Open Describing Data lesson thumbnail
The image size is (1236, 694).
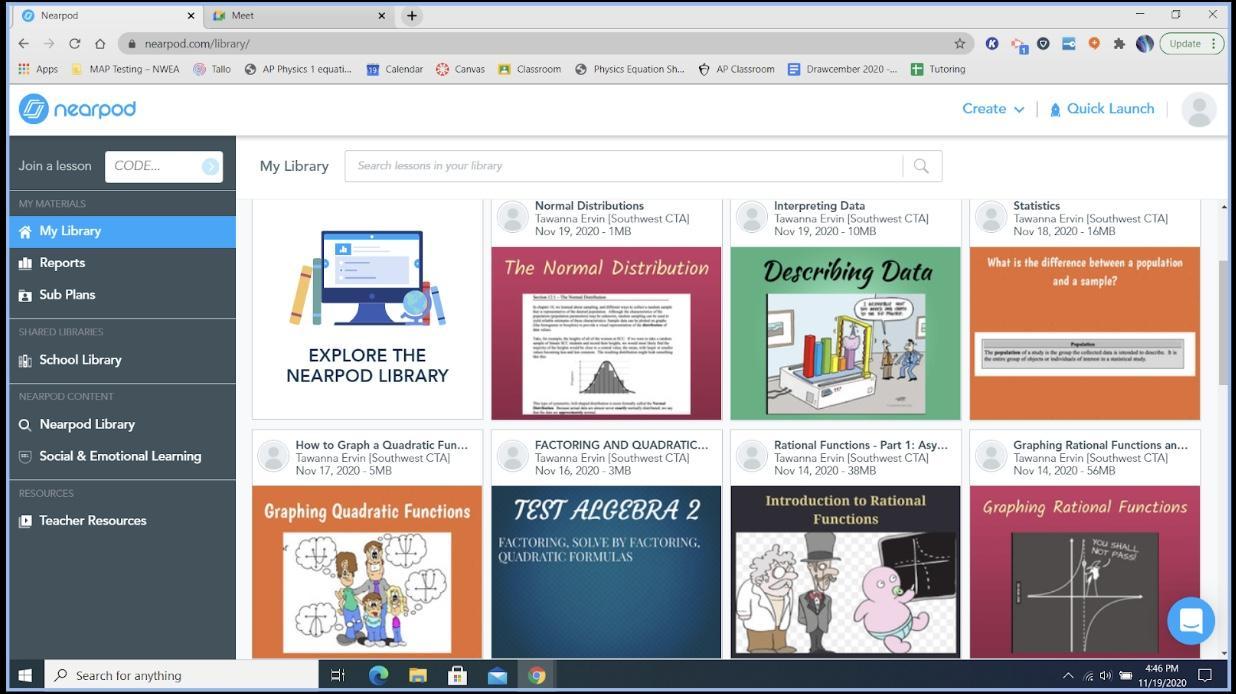point(845,333)
